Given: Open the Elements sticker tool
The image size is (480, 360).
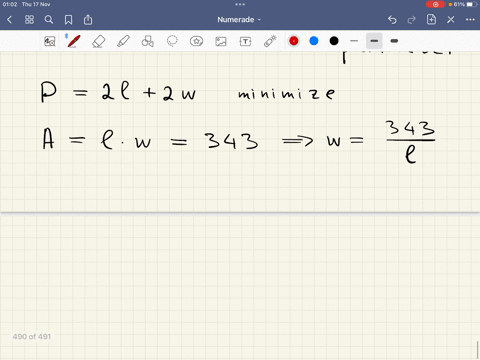Looking at the screenshot, I should coord(196,41).
